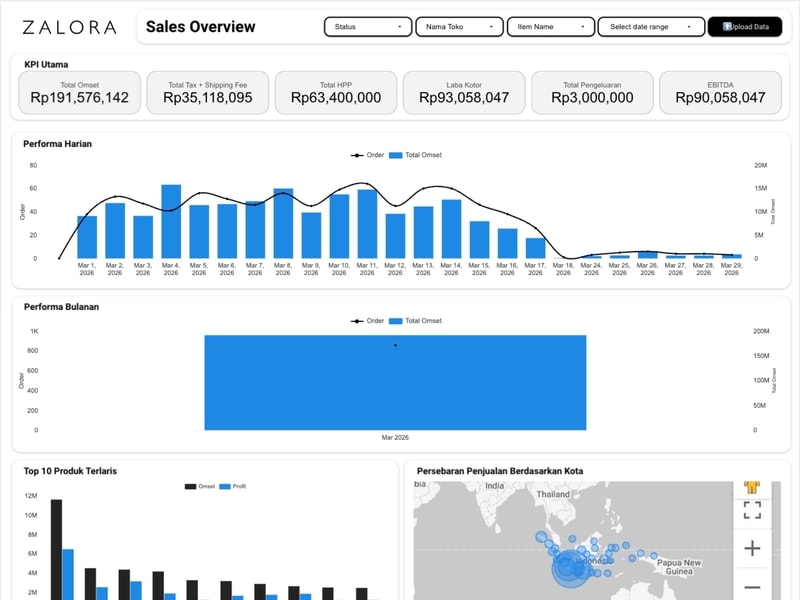This screenshot has width=800, height=600.
Task: Open the Status filter dropdown
Action: (368, 27)
